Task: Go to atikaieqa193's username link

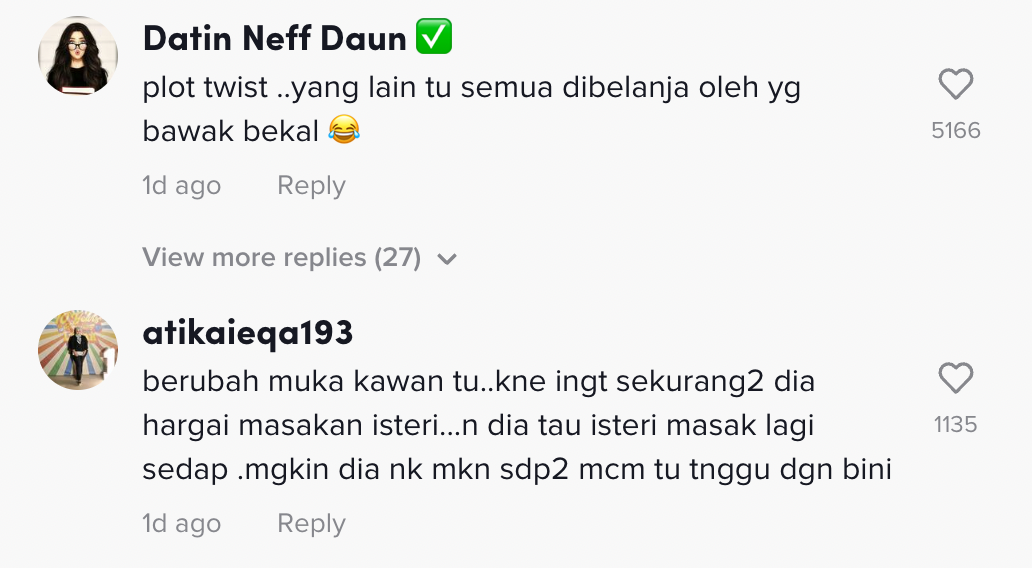Action: point(248,333)
